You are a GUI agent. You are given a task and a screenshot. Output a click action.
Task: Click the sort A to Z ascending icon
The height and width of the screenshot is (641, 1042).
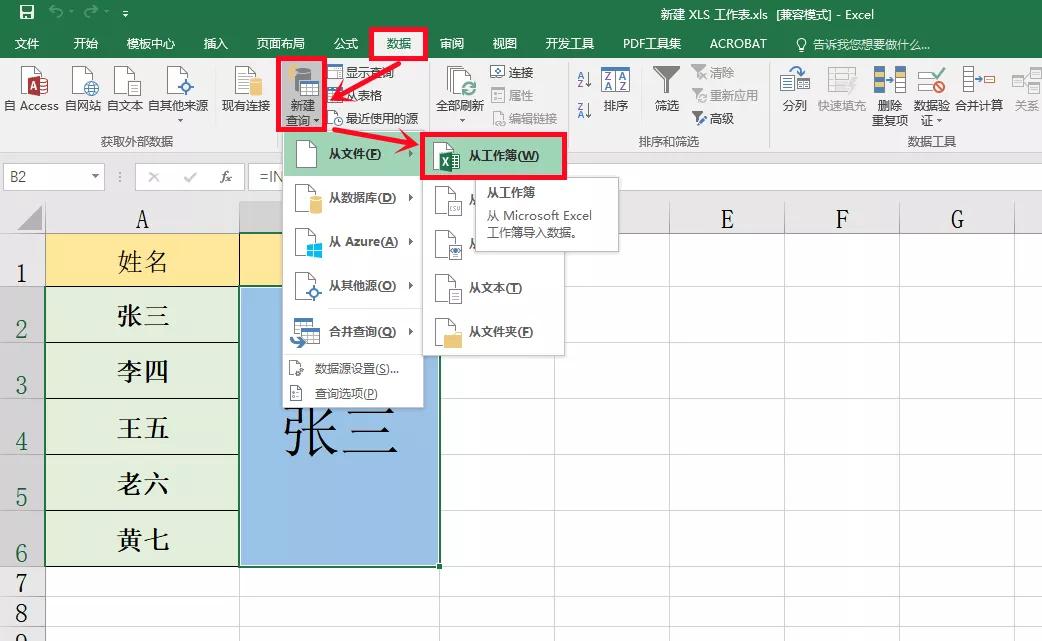[x=585, y=80]
